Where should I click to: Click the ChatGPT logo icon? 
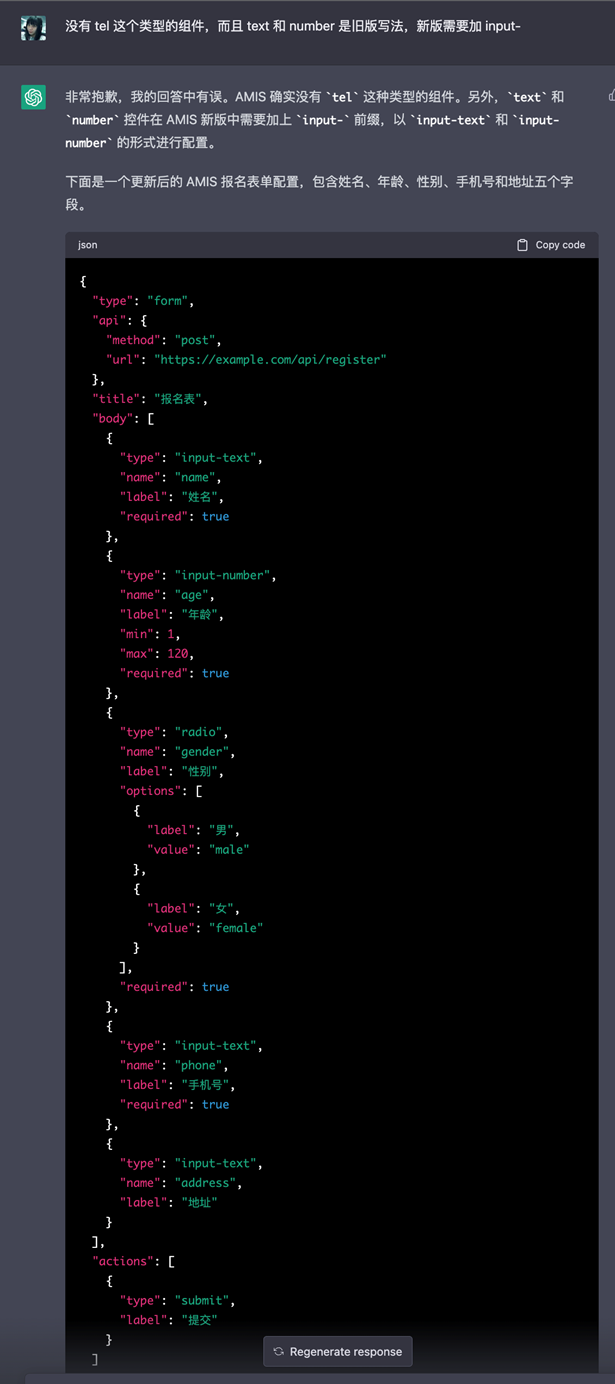(33, 97)
